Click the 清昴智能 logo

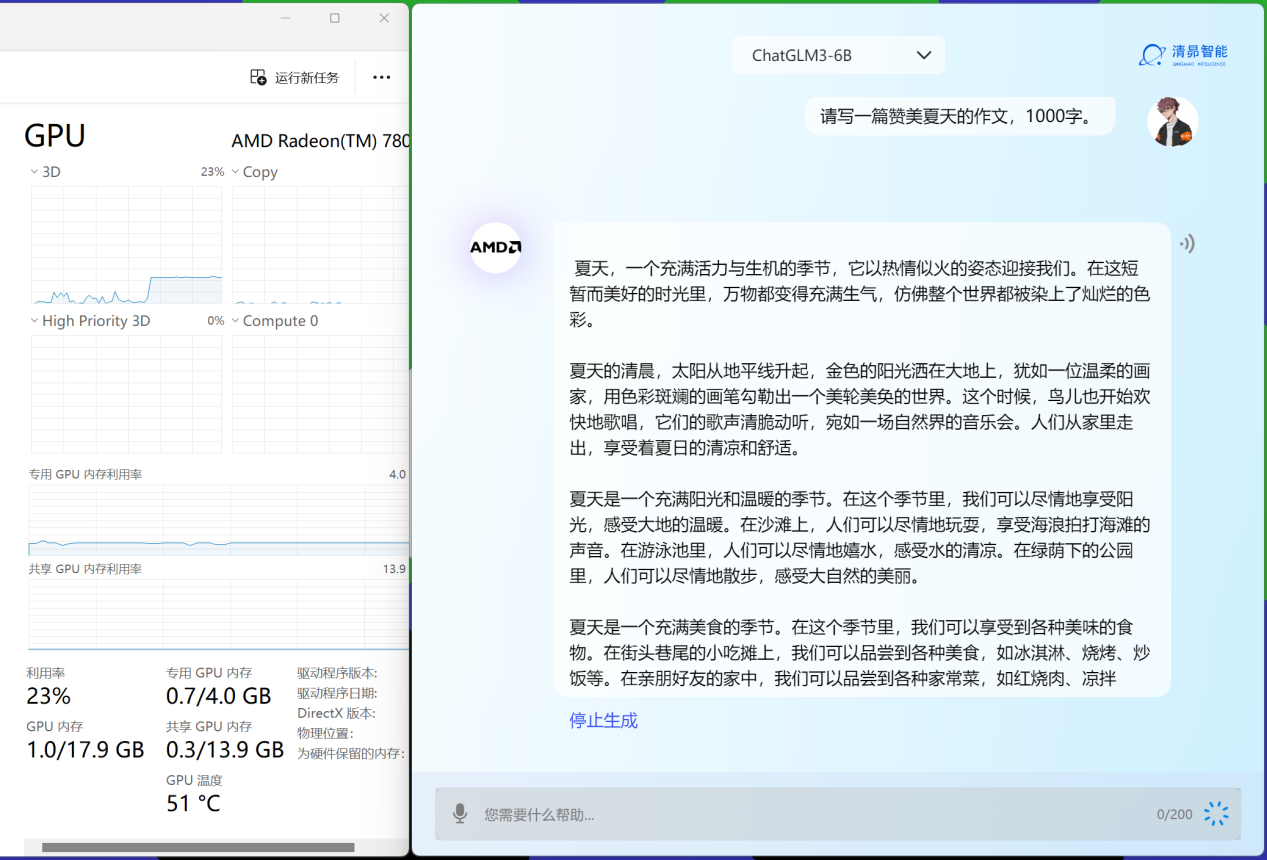pos(1185,53)
